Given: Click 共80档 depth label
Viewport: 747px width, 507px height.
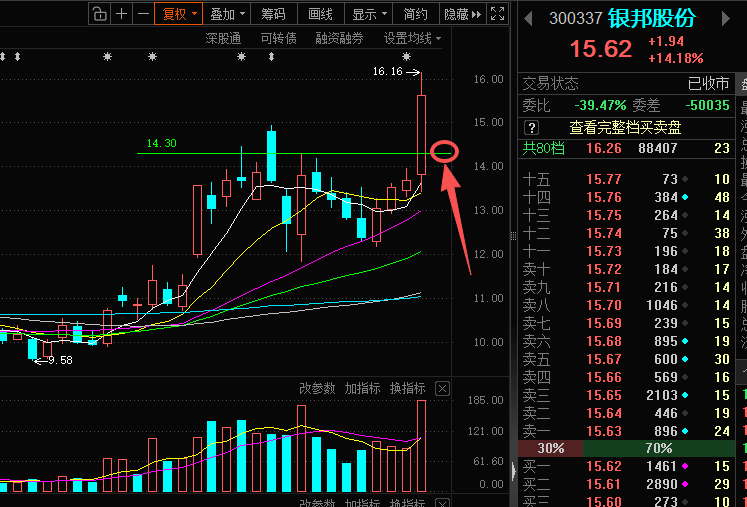Looking at the screenshot, I should 544,148.
